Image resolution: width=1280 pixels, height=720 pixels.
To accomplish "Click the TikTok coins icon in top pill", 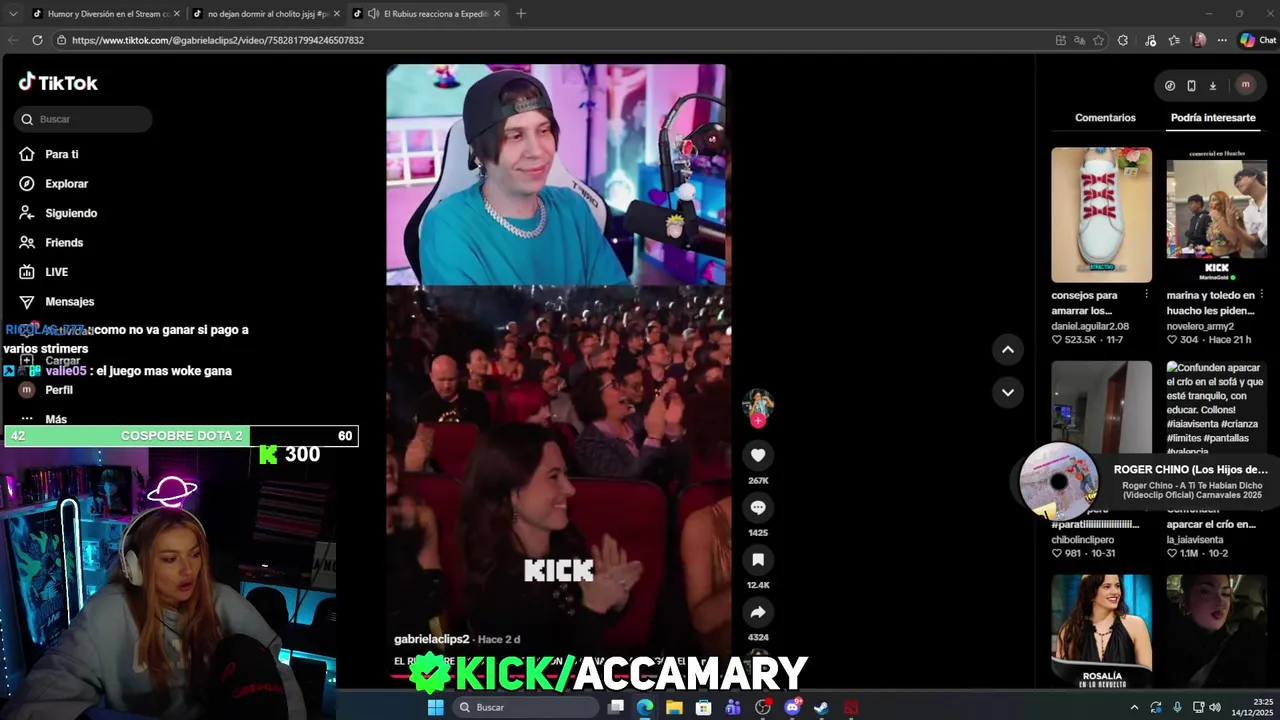I will click(x=1170, y=86).
